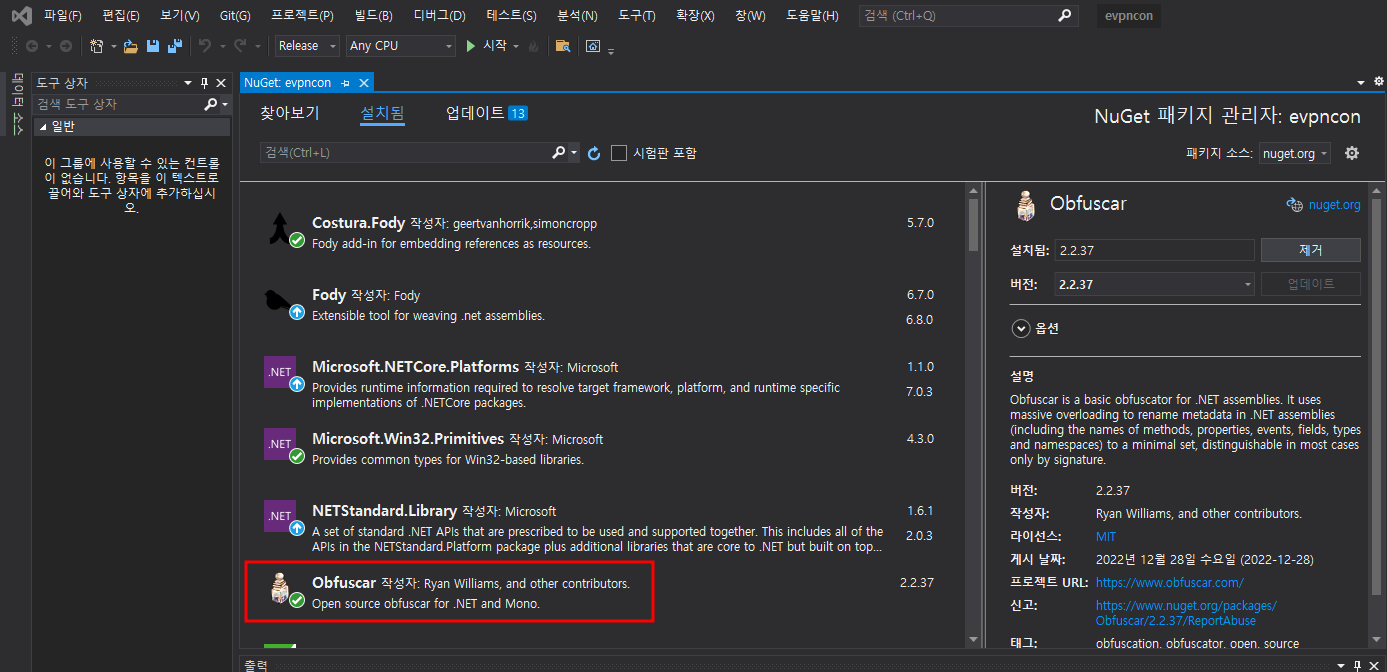Open the Release configuration dropdown
This screenshot has width=1387, height=672.
(x=309, y=46)
